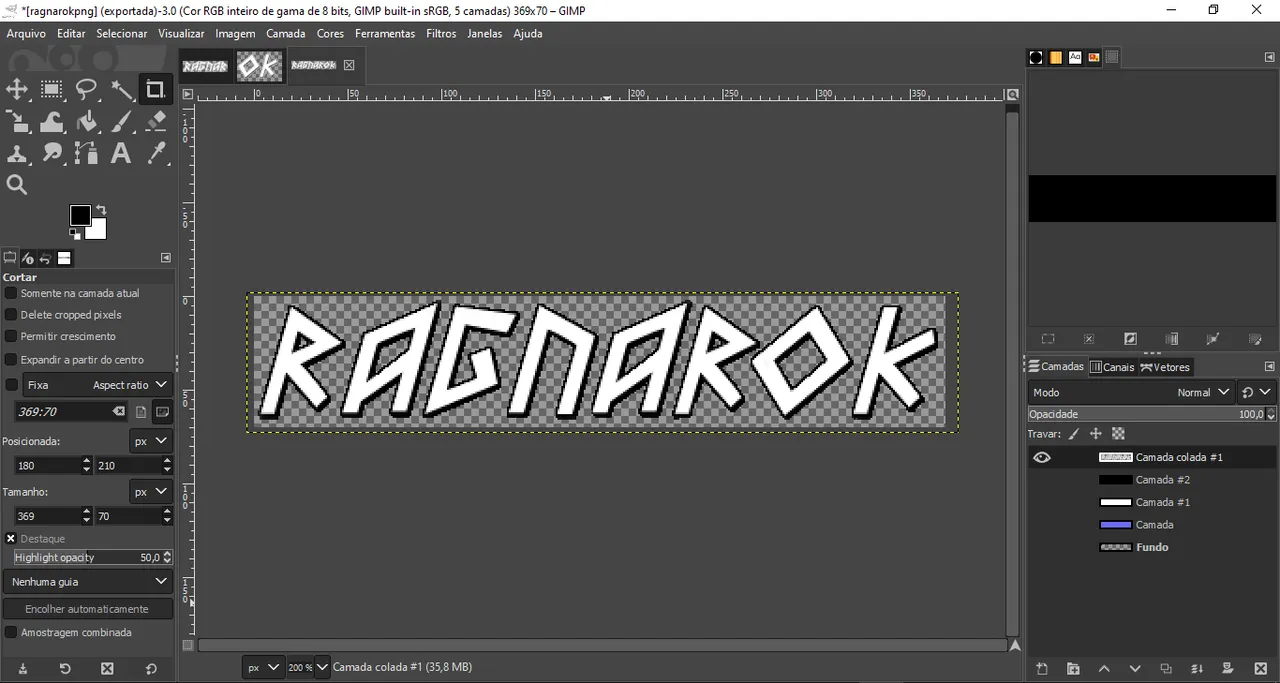Image resolution: width=1280 pixels, height=683 pixels.
Task: Select the Paths tool
Action: (x=87, y=154)
